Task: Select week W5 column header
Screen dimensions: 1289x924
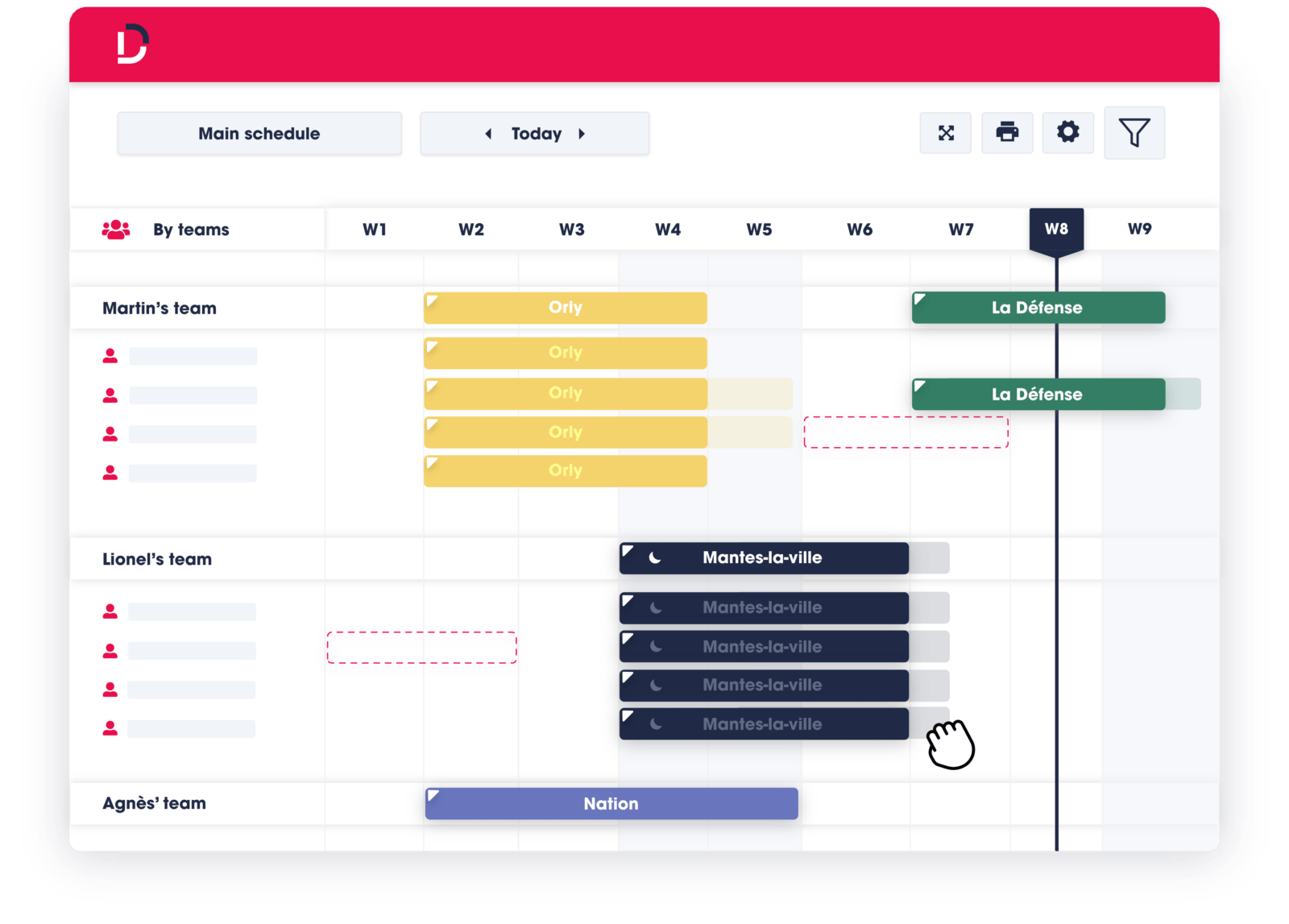Action: (759, 230)
